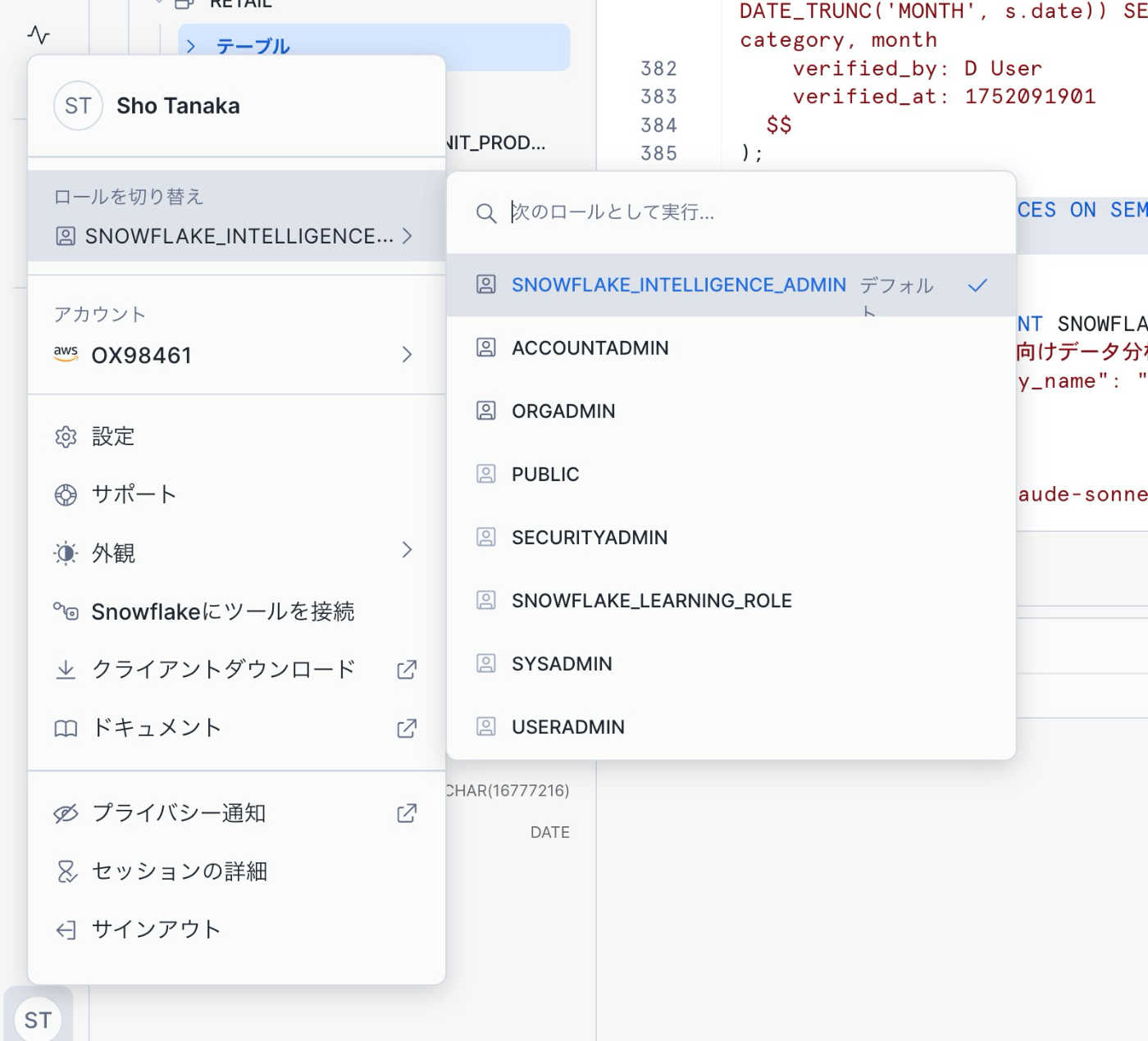Choose the PUBLIC role
The width and height of the screenshot is (1148, 1041).
[731, 474]
